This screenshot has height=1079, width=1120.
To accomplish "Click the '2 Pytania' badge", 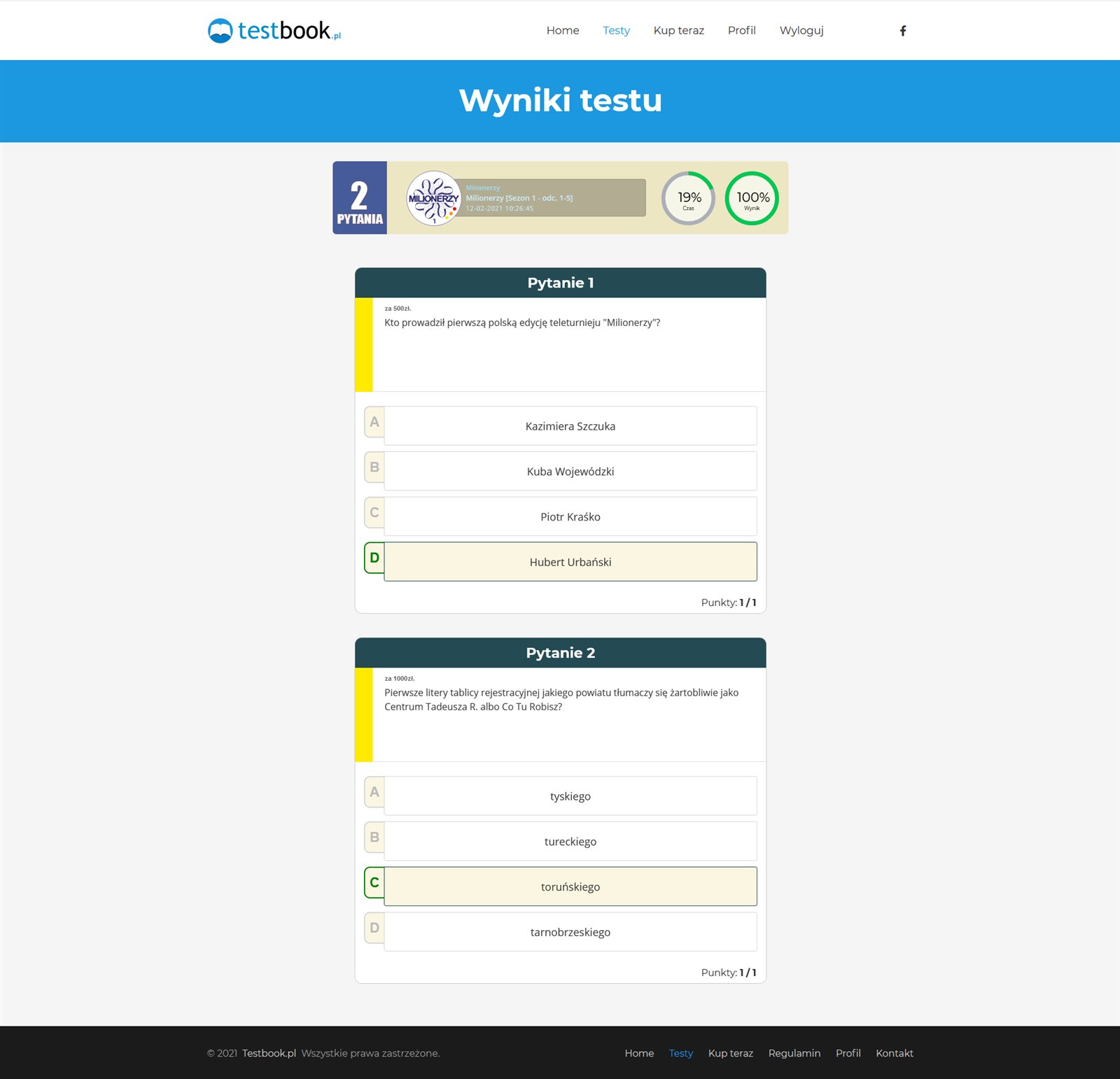I will (x=360, y=198).
